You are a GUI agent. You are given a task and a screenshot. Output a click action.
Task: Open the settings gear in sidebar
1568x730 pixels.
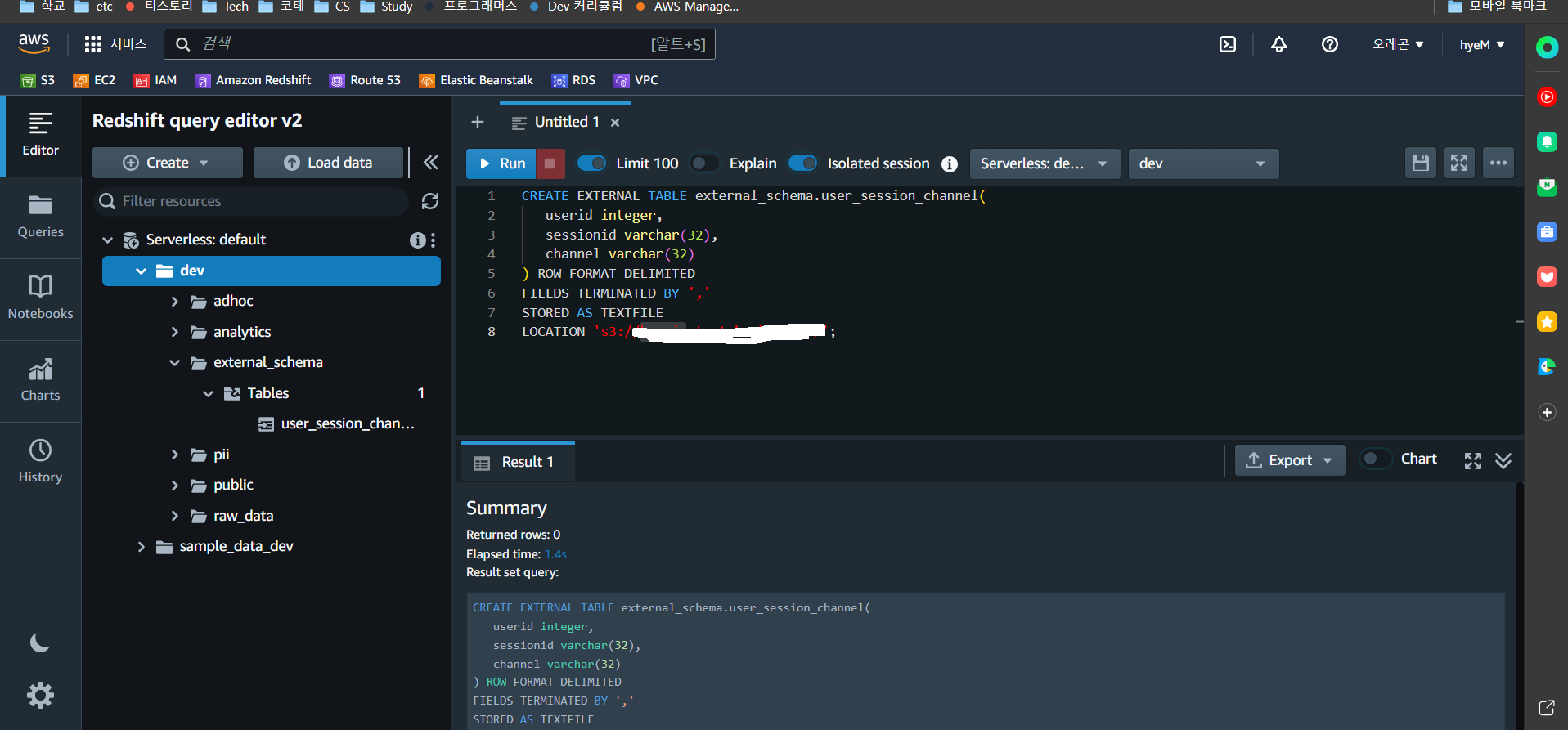click(x=40, y=696)
